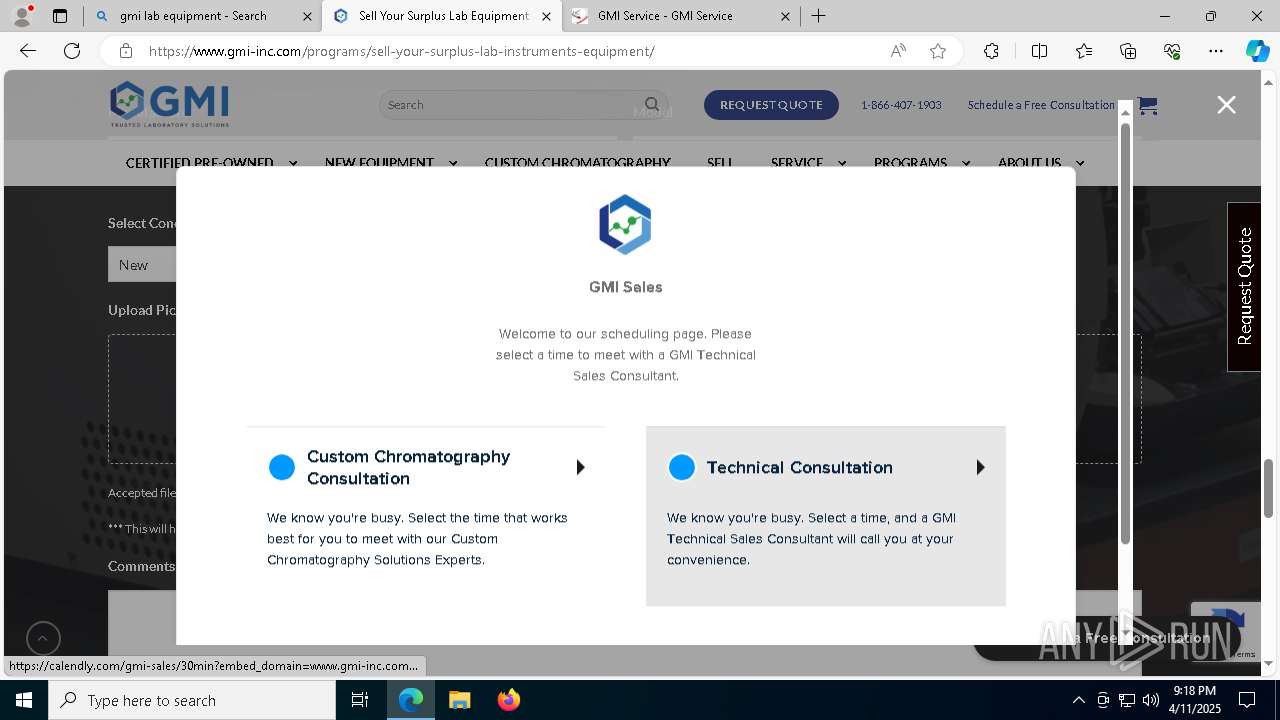1280x720 pixels.
Task: Add this page to favorites star
Action: tap(938, 51)
